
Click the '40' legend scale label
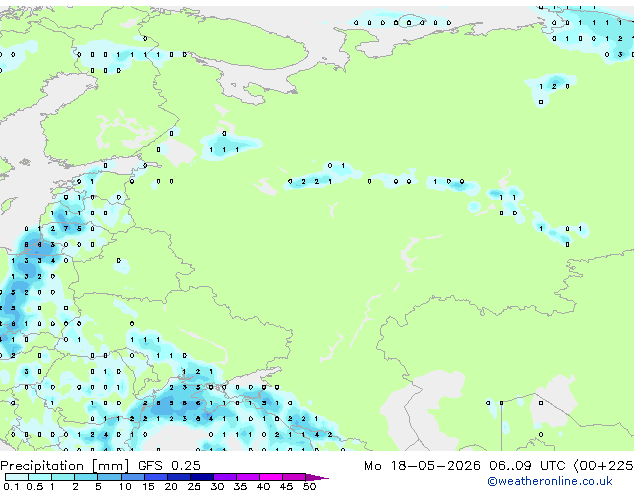coord(263,486)
